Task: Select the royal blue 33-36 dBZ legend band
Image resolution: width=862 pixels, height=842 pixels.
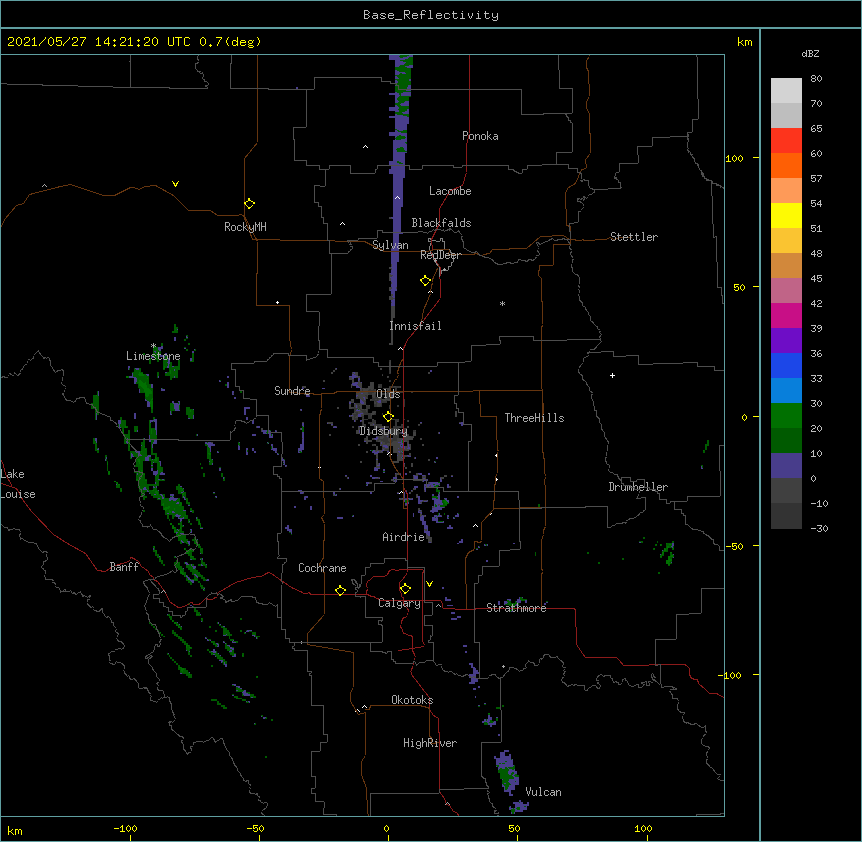Action: (x=786, y=365)
